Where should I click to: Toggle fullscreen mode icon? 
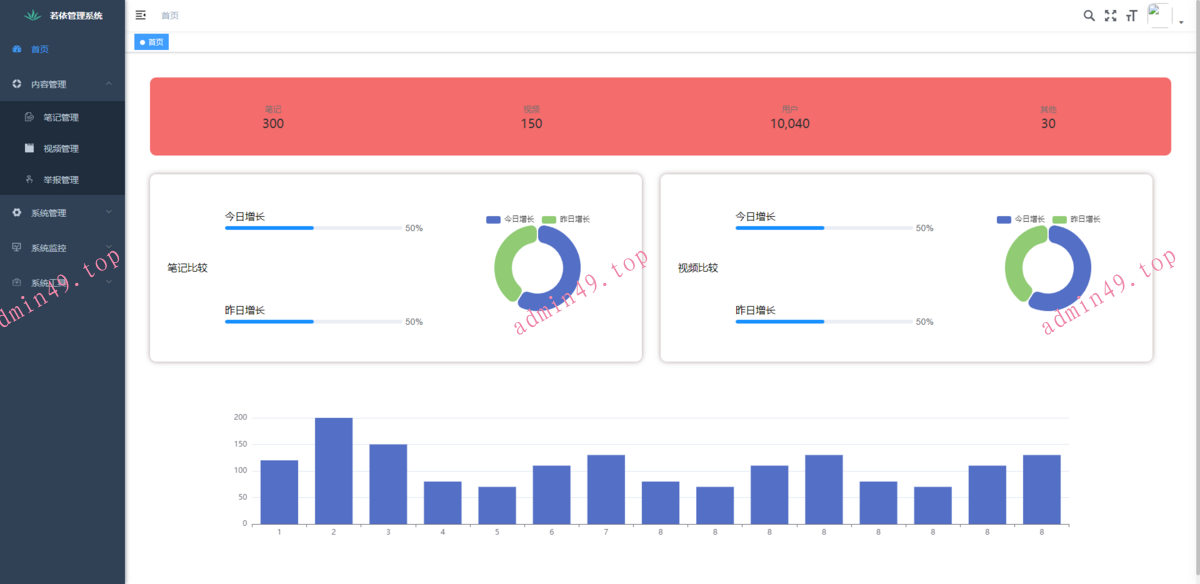coord(1110,15)
